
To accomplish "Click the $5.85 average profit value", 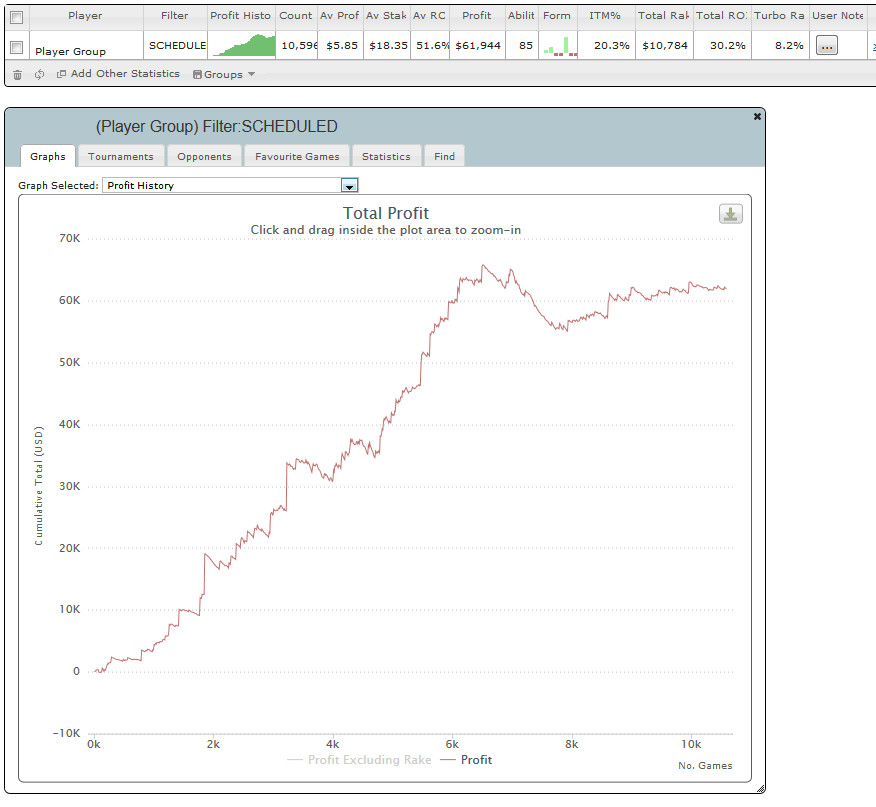I will point(342,46).
